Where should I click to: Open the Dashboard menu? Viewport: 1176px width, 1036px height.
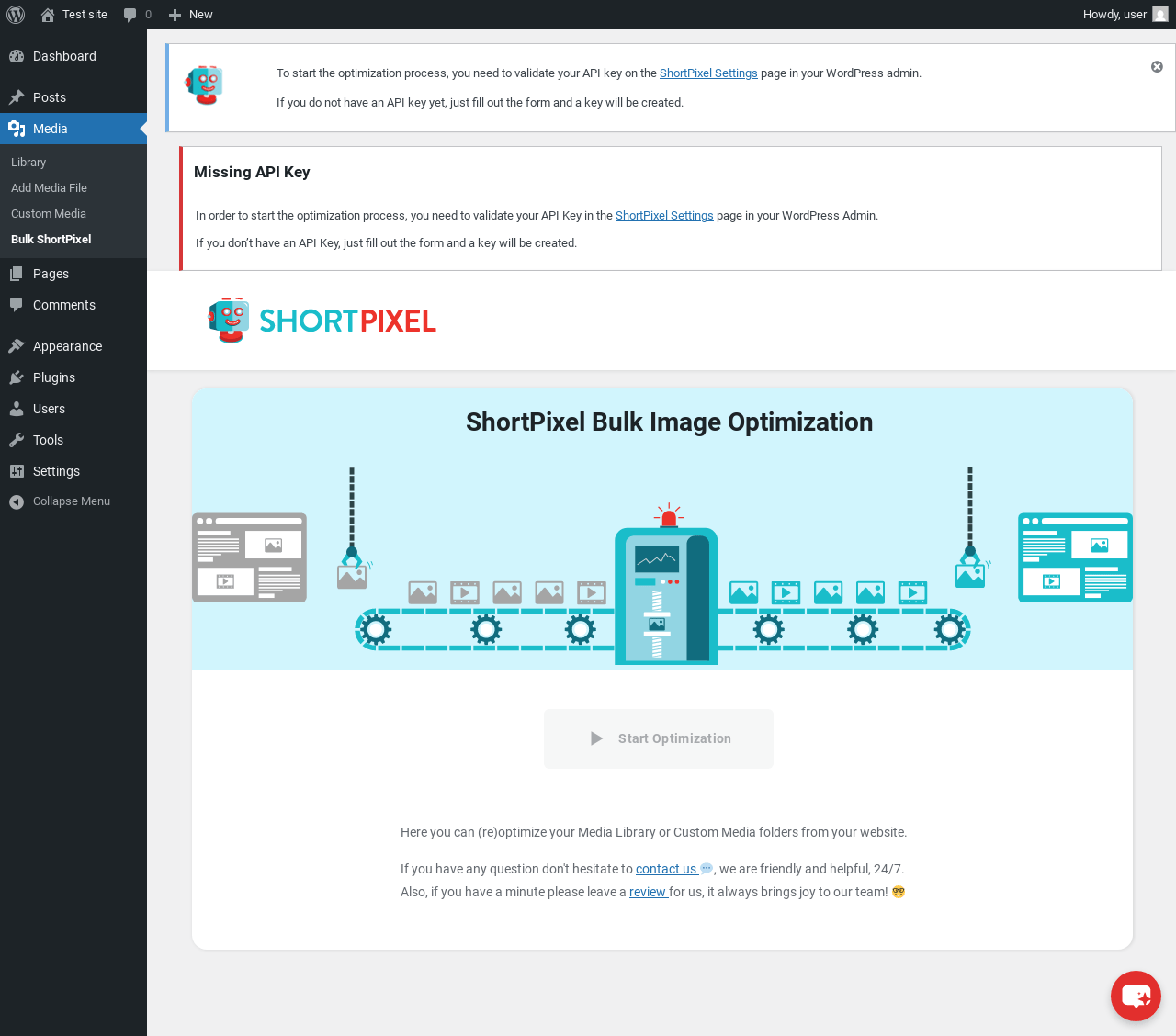pyautogui.click(x=73, y=56)
